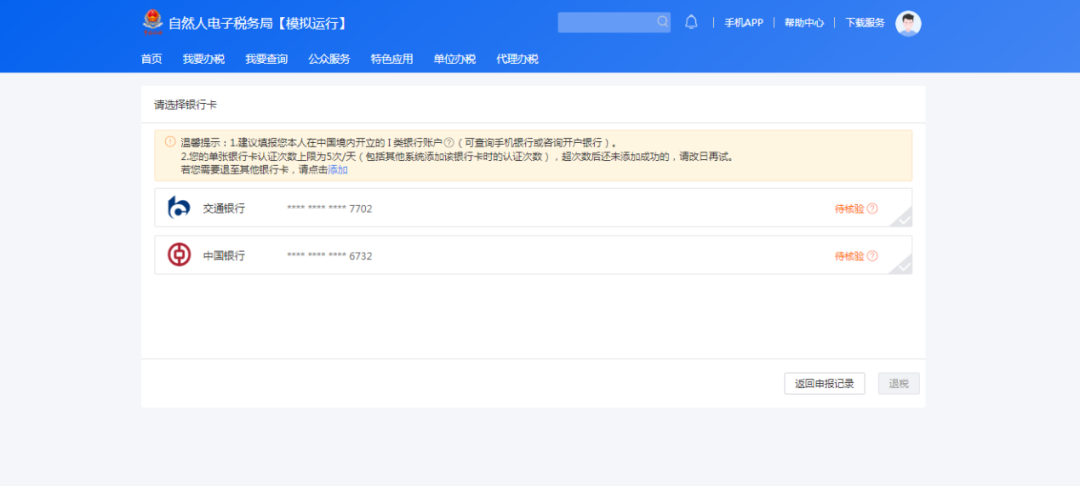The image size is (1080, 486).
Task: Click help icon beside card 7702 status
Action: pos(872,209)
